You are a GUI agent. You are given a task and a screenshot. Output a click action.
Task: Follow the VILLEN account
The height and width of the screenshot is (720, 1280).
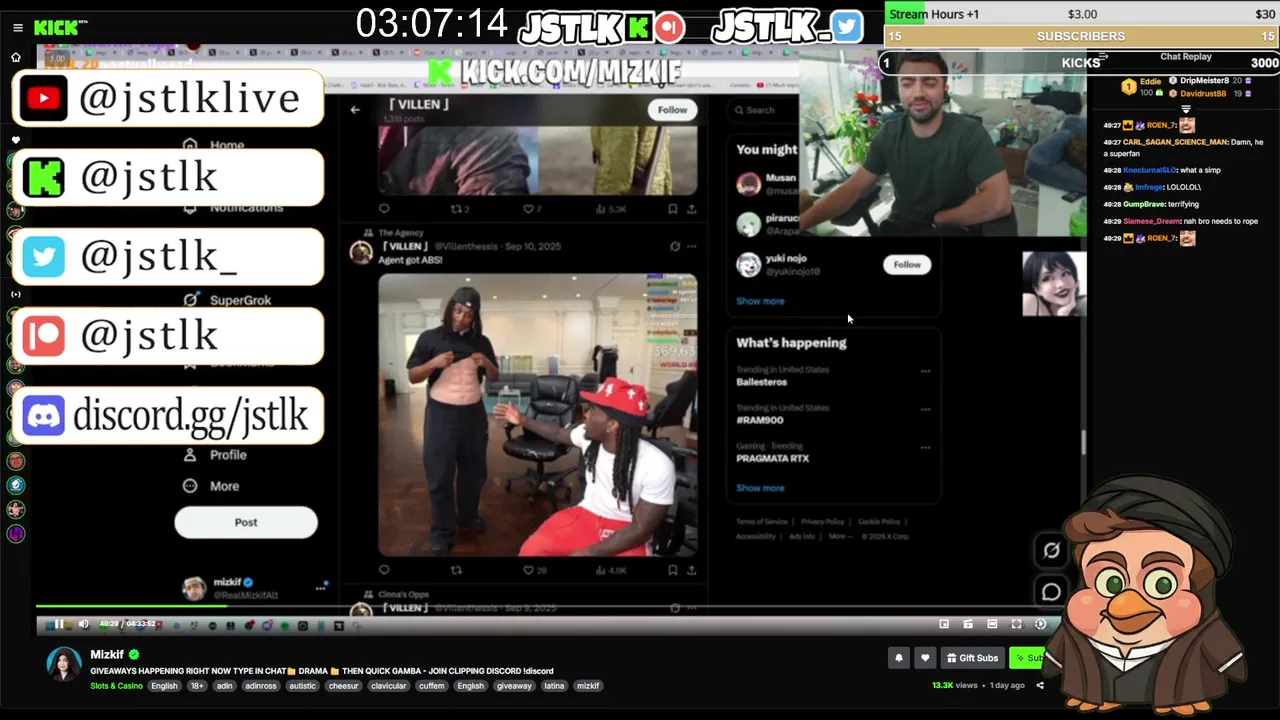(x=672, y=110)
